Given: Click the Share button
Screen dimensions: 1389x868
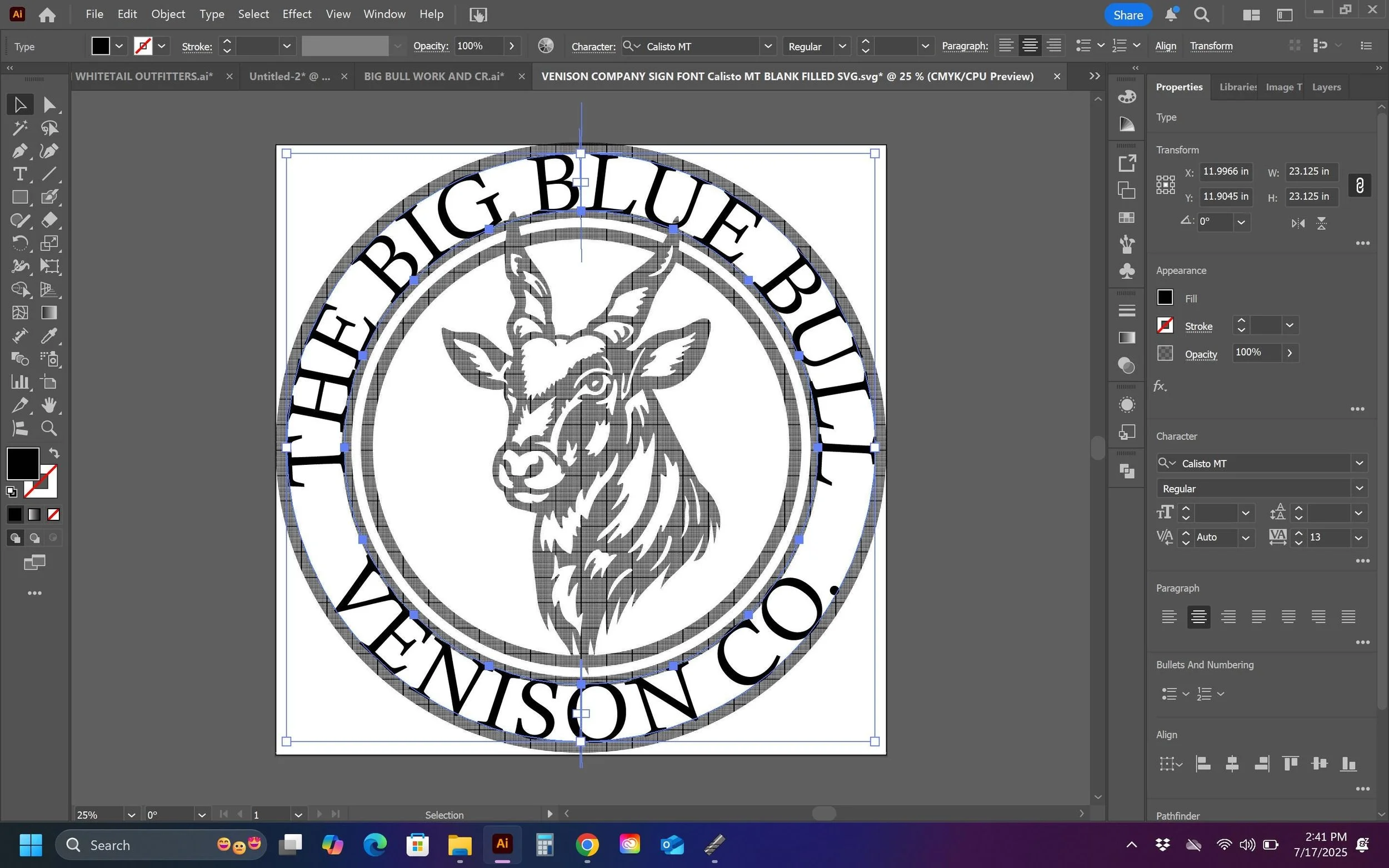Looking at the screenshot, I should (1127, 15).
